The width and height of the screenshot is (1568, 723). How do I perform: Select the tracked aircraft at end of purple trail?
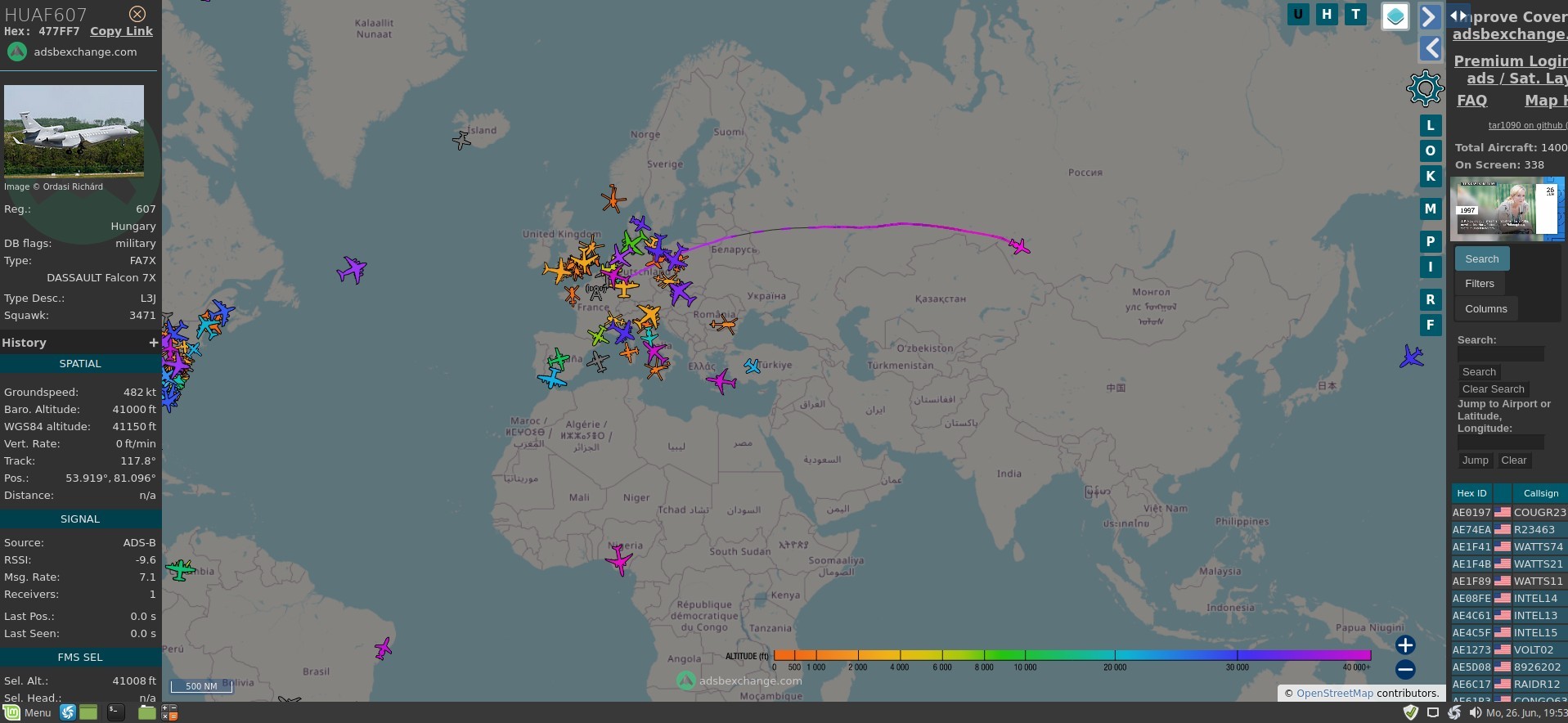pyautogui.click(x=1019, y=245)
